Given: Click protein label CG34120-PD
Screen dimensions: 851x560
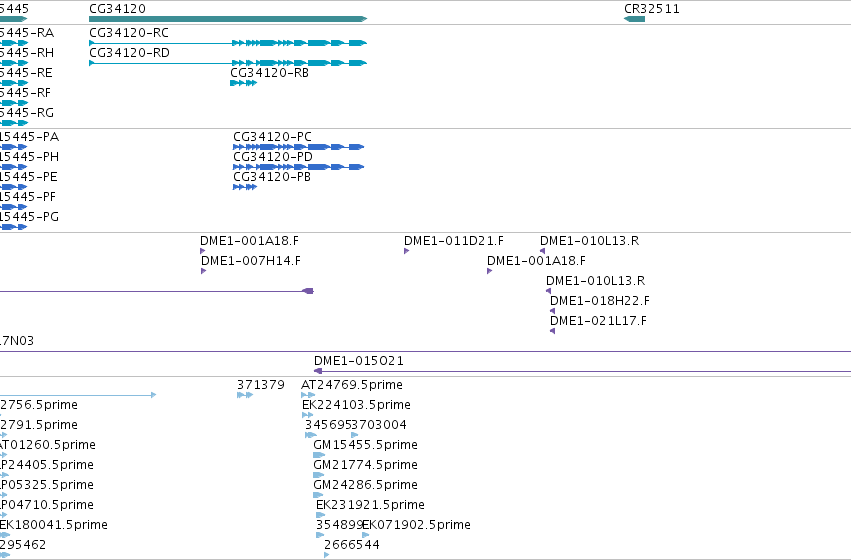Looking at the screenshot, I should (x=273, y=157).
